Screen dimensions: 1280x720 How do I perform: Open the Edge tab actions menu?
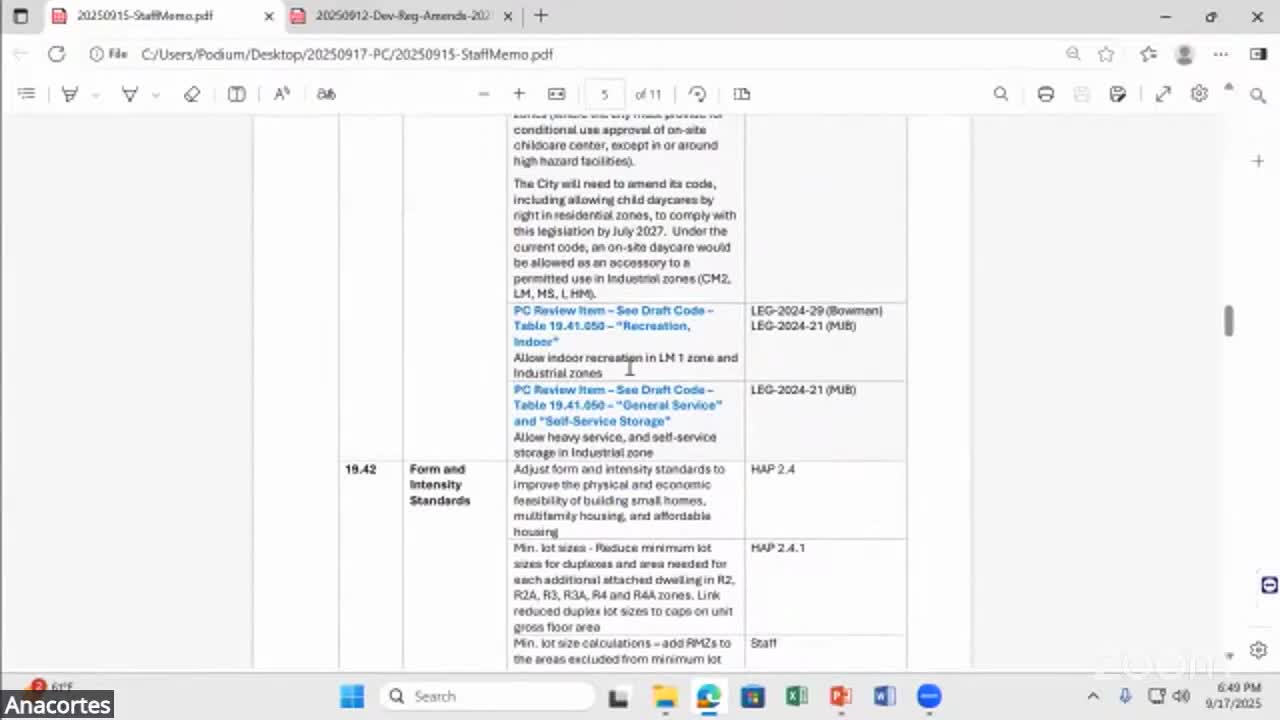click(20, 16)
